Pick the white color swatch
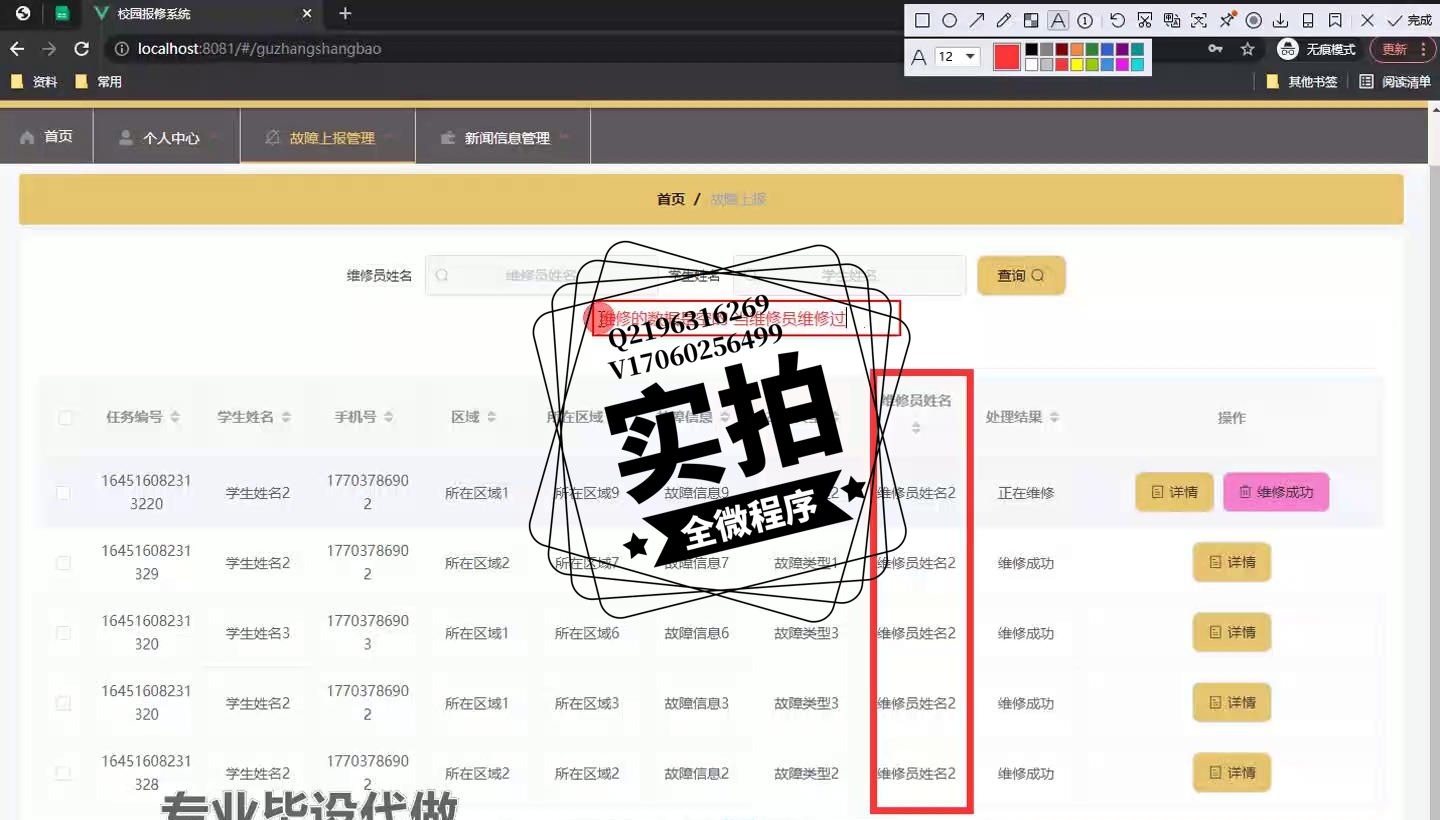Viewport: 1440px width, 820px height. point(1032,65)
